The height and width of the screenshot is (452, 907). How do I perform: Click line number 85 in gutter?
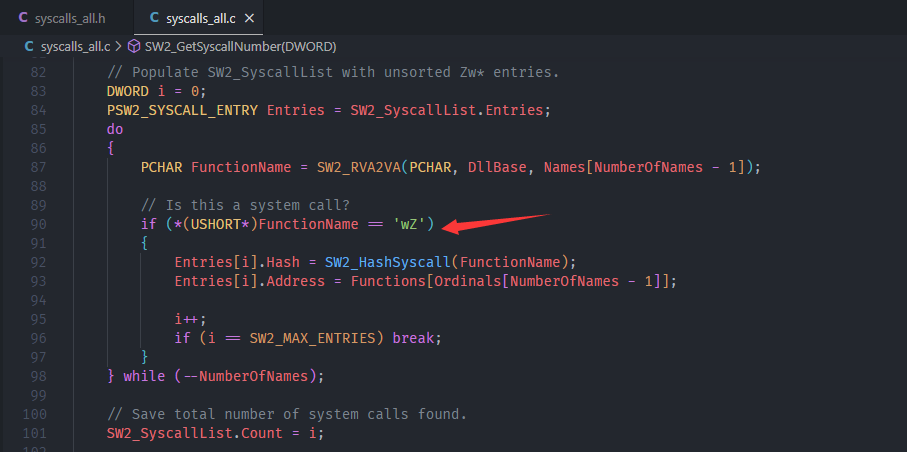pyautogui.click(x=38, y=128)
